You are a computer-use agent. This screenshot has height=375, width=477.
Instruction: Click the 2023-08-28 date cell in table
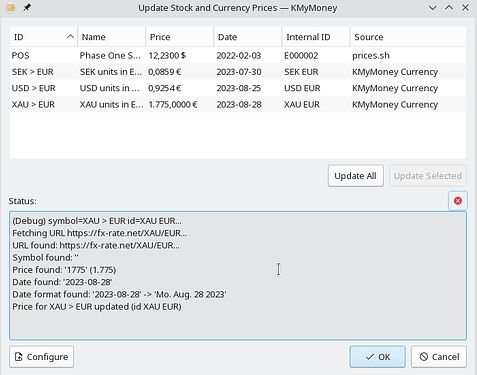(248, 104)
